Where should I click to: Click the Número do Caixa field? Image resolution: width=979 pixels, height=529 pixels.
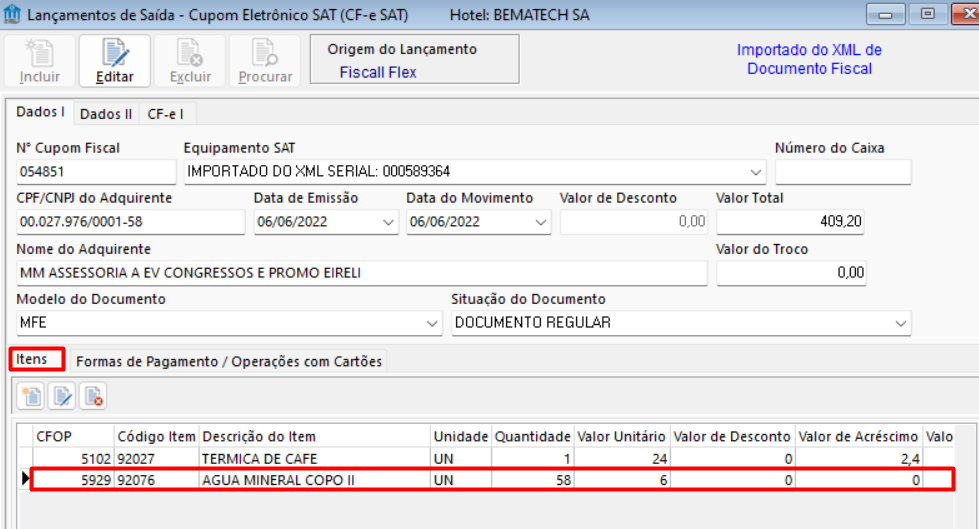(843, 172)
